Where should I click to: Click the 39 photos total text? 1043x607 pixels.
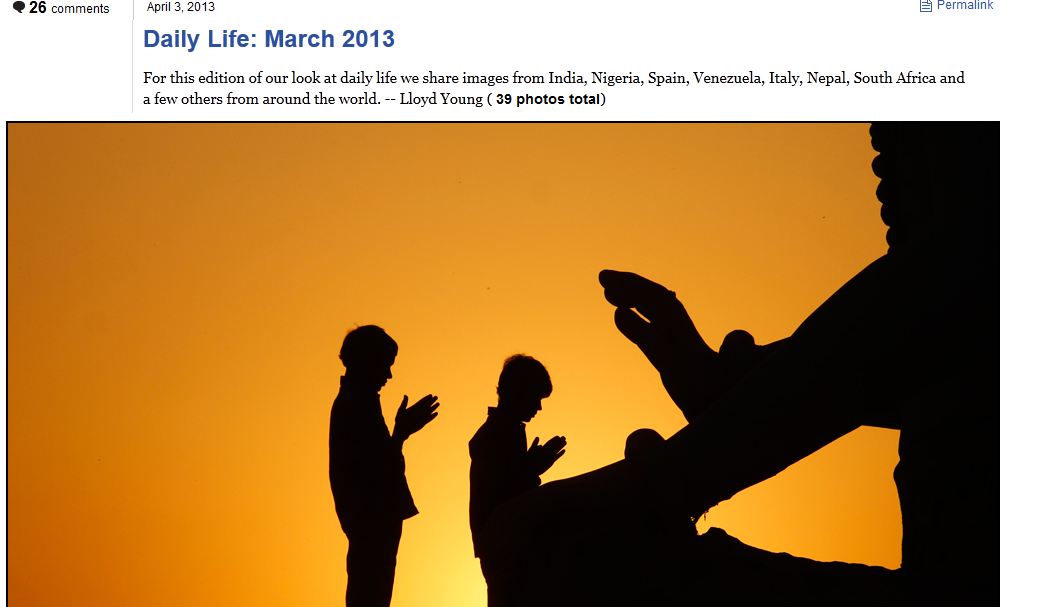pyautogui.click(x=548, y=99)
